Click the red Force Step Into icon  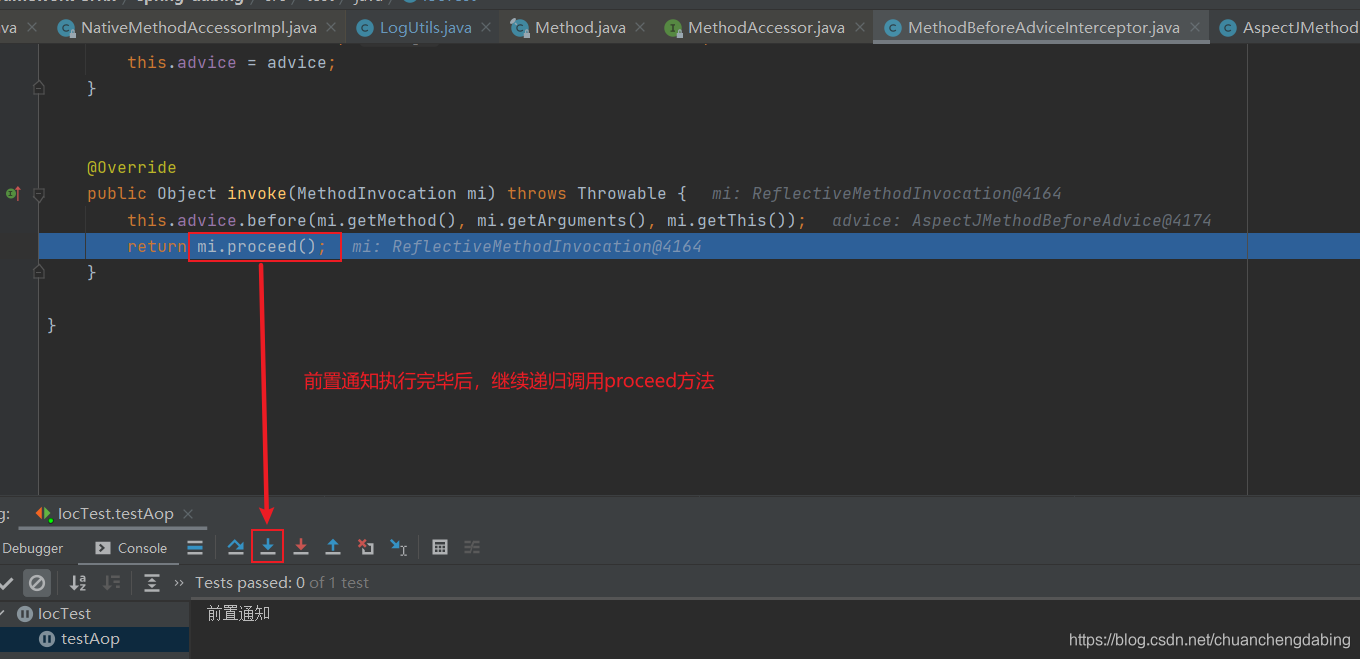[301, 547]
